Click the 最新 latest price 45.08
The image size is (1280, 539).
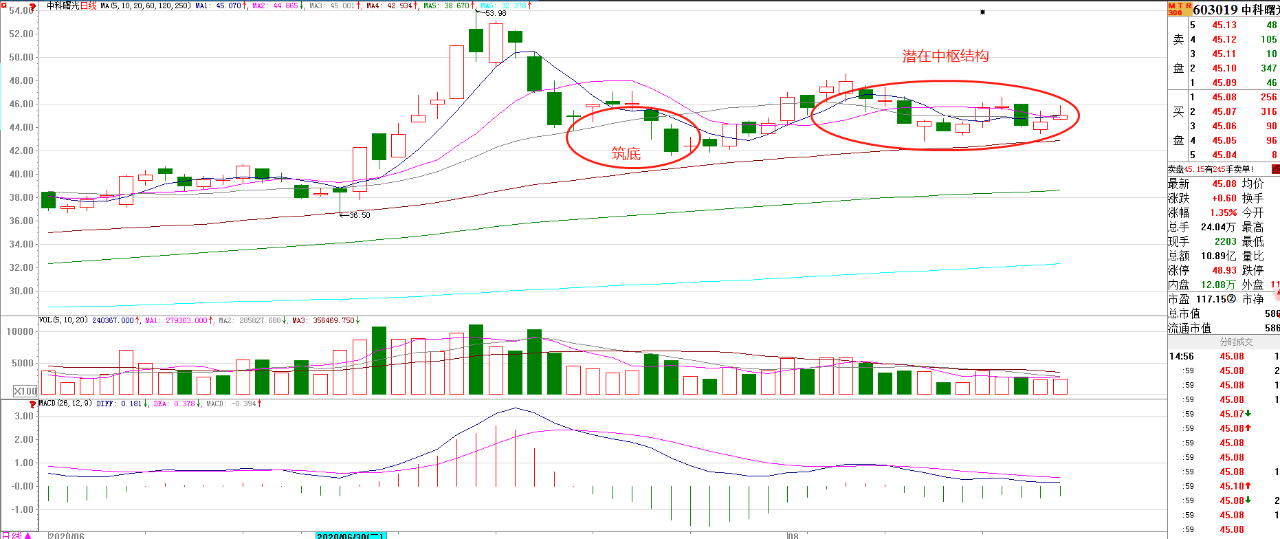[1223, 184]
